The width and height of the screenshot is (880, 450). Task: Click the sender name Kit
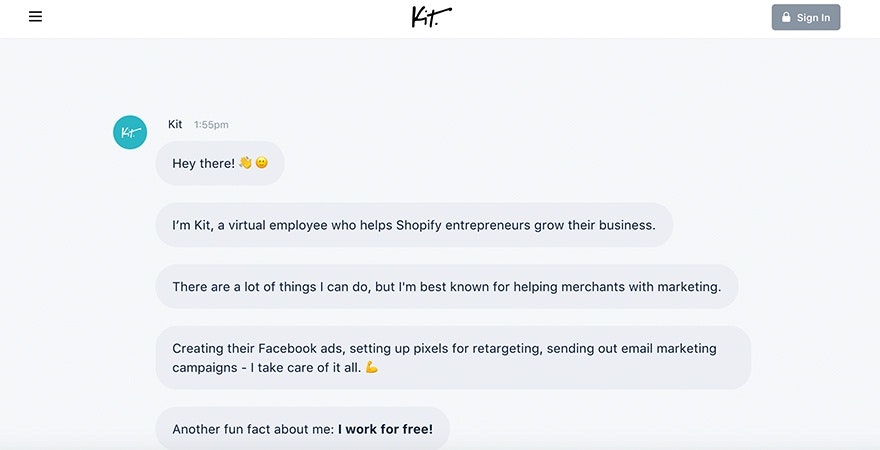(x=175, y=124)
